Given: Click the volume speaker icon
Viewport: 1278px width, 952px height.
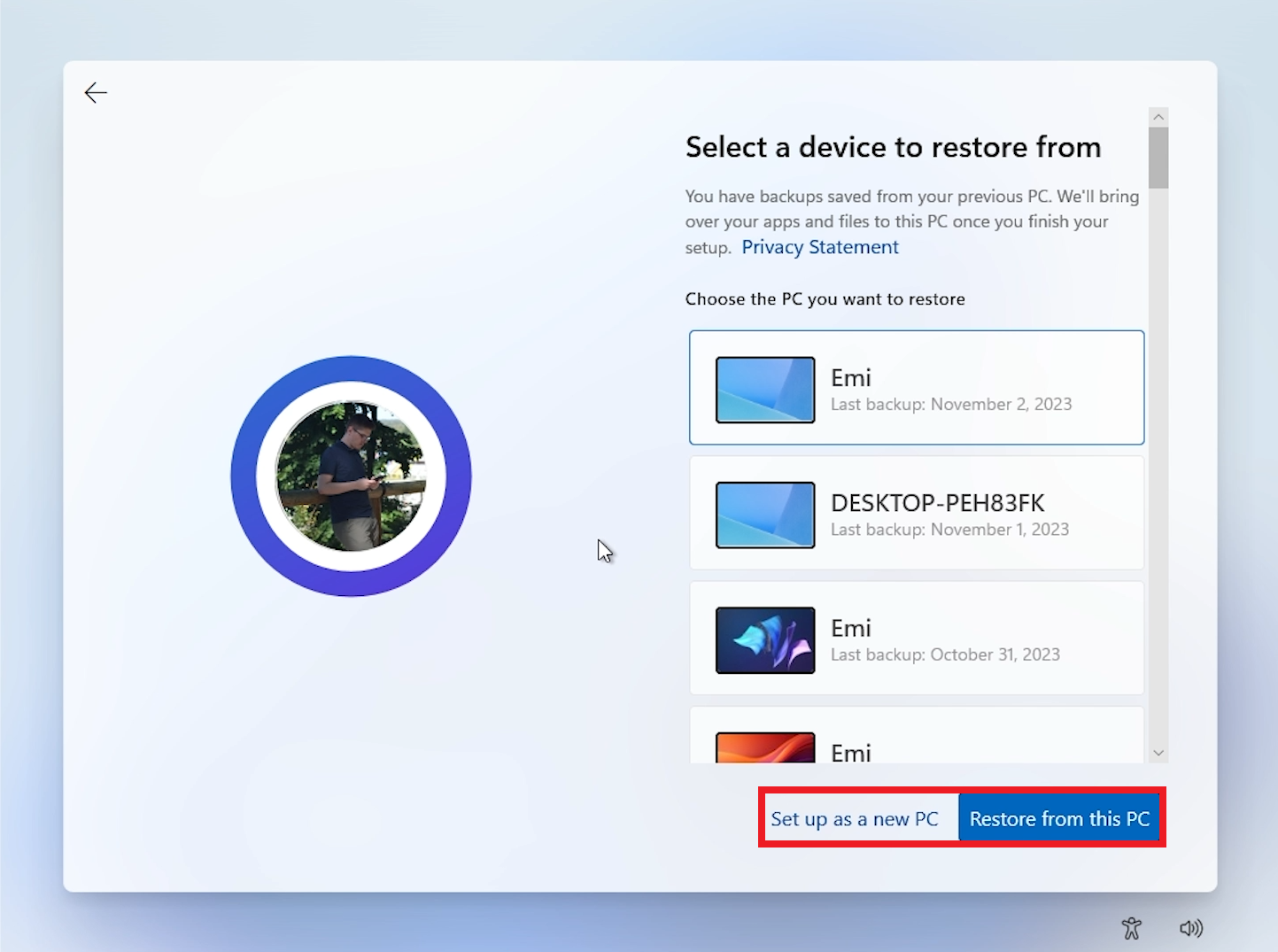Looking at the screenshot, I should point(1191,928).
